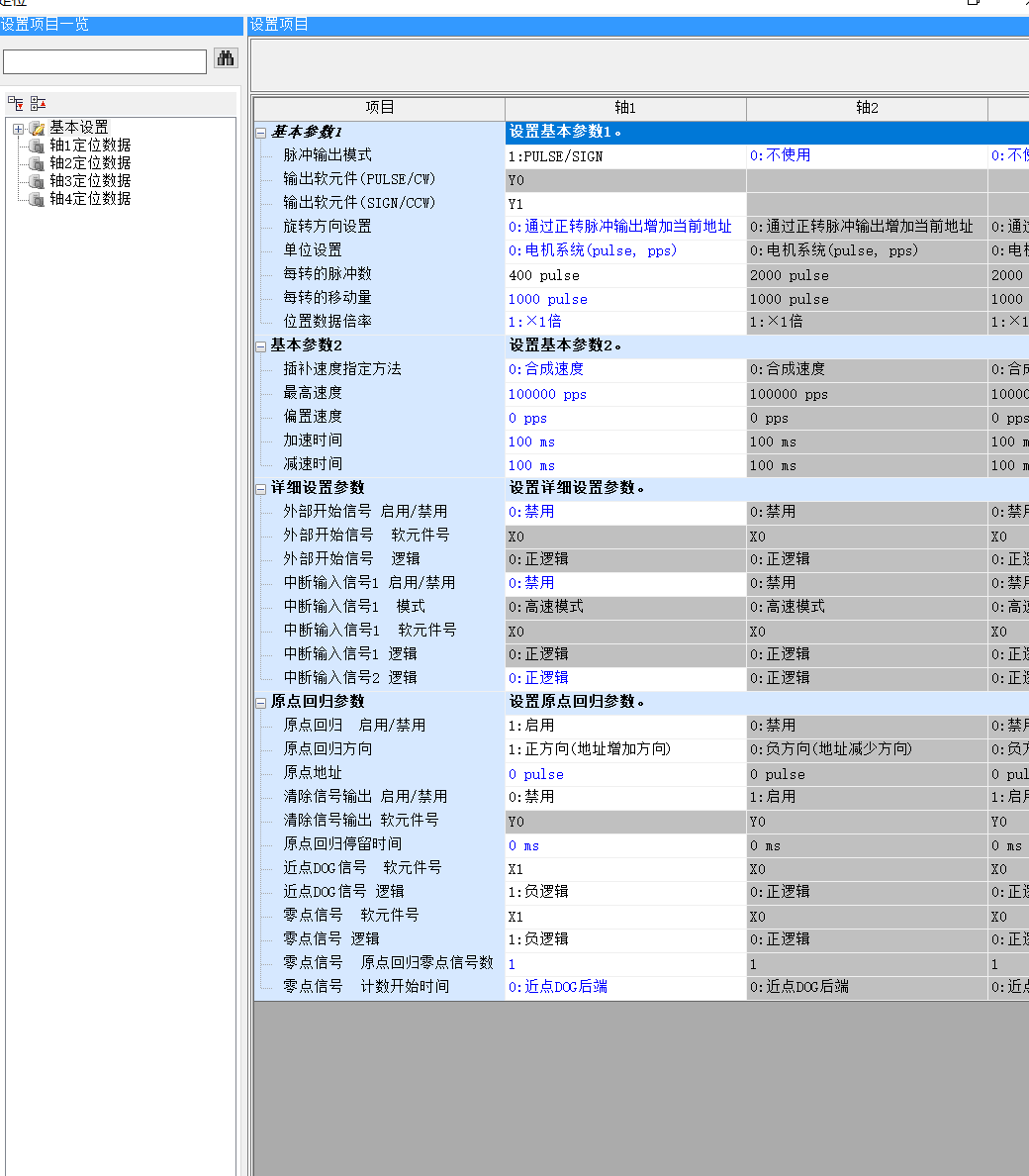Click the icon beside 轴3定位数据

click(38, 181)
